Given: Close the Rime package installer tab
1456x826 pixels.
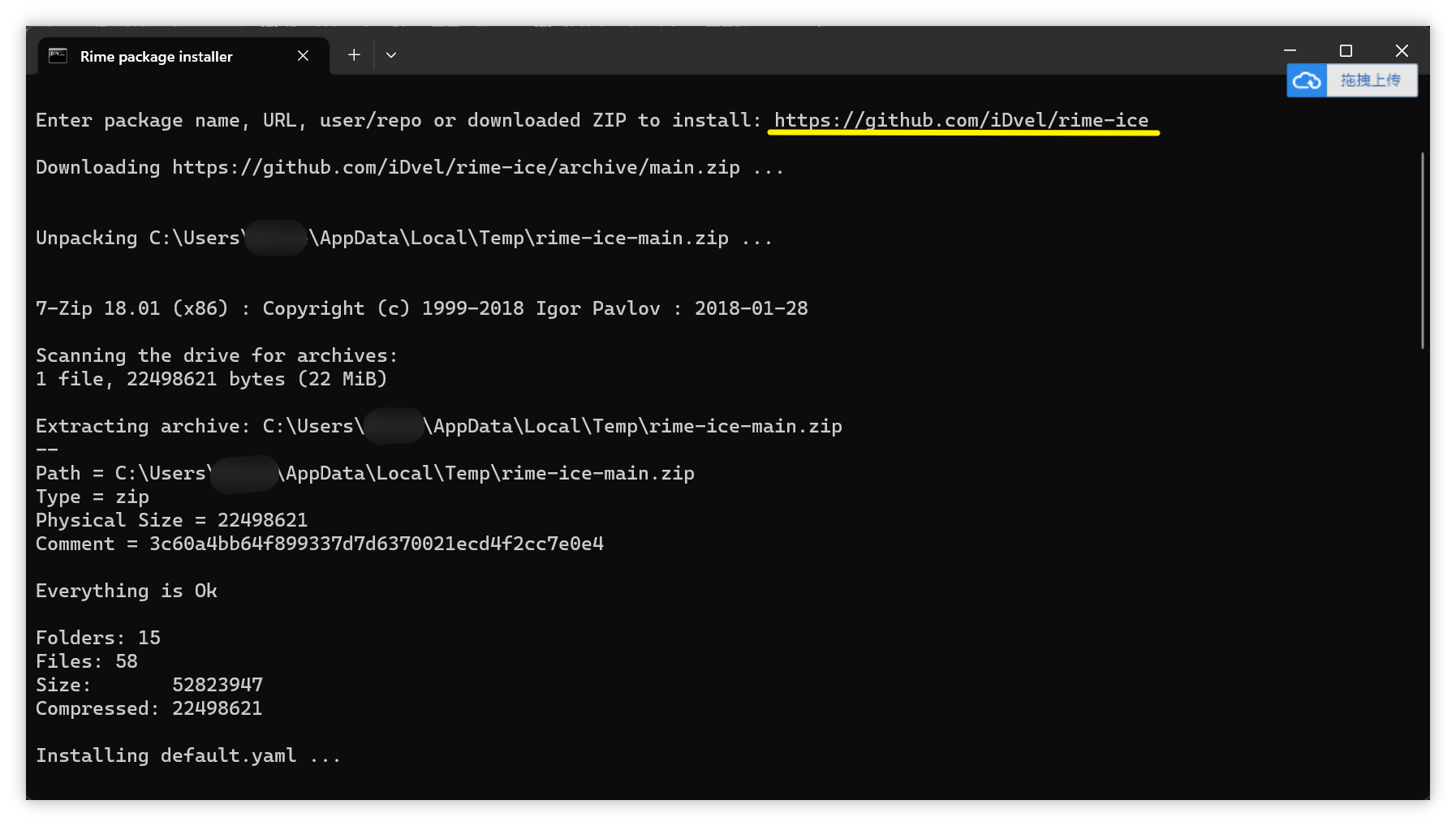Looking at the screenshot, I should [x=303, y=55].
